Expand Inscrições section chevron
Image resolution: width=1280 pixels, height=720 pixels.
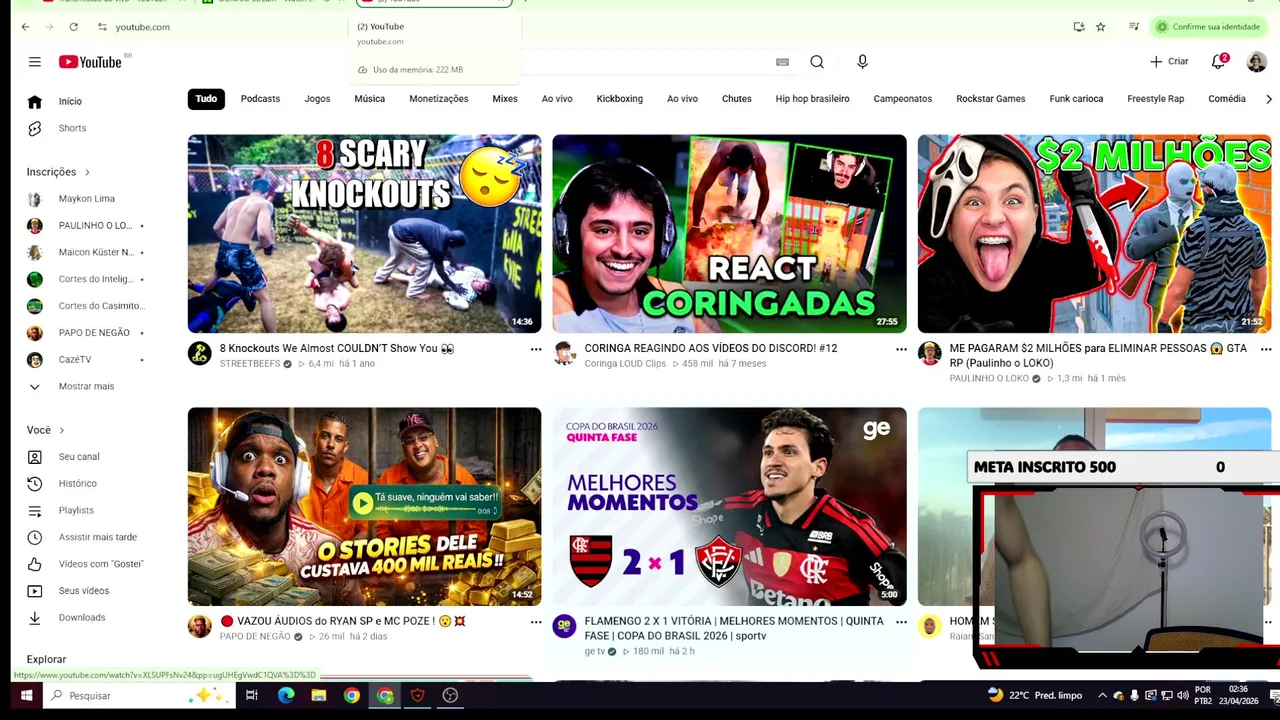click(x=87, y=172)
